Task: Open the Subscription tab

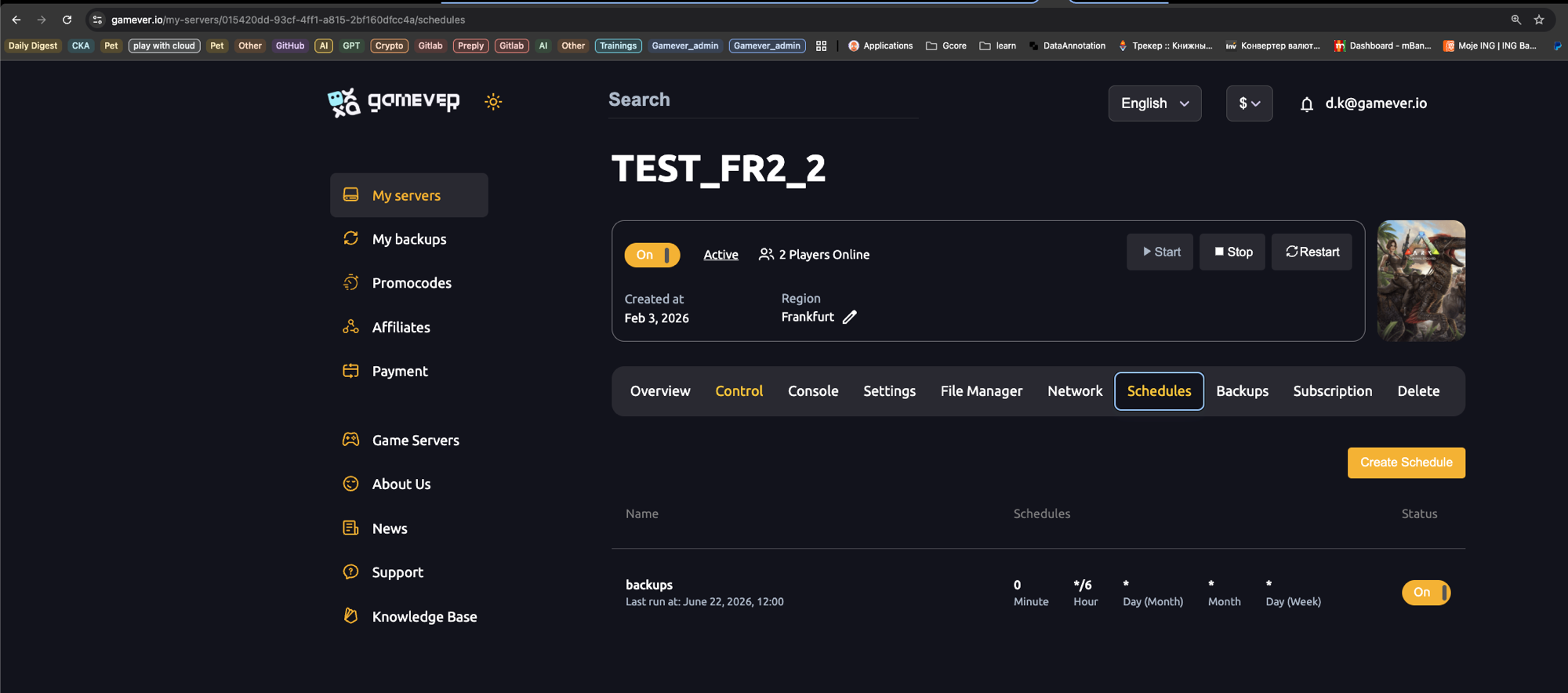Action: 1333,391
